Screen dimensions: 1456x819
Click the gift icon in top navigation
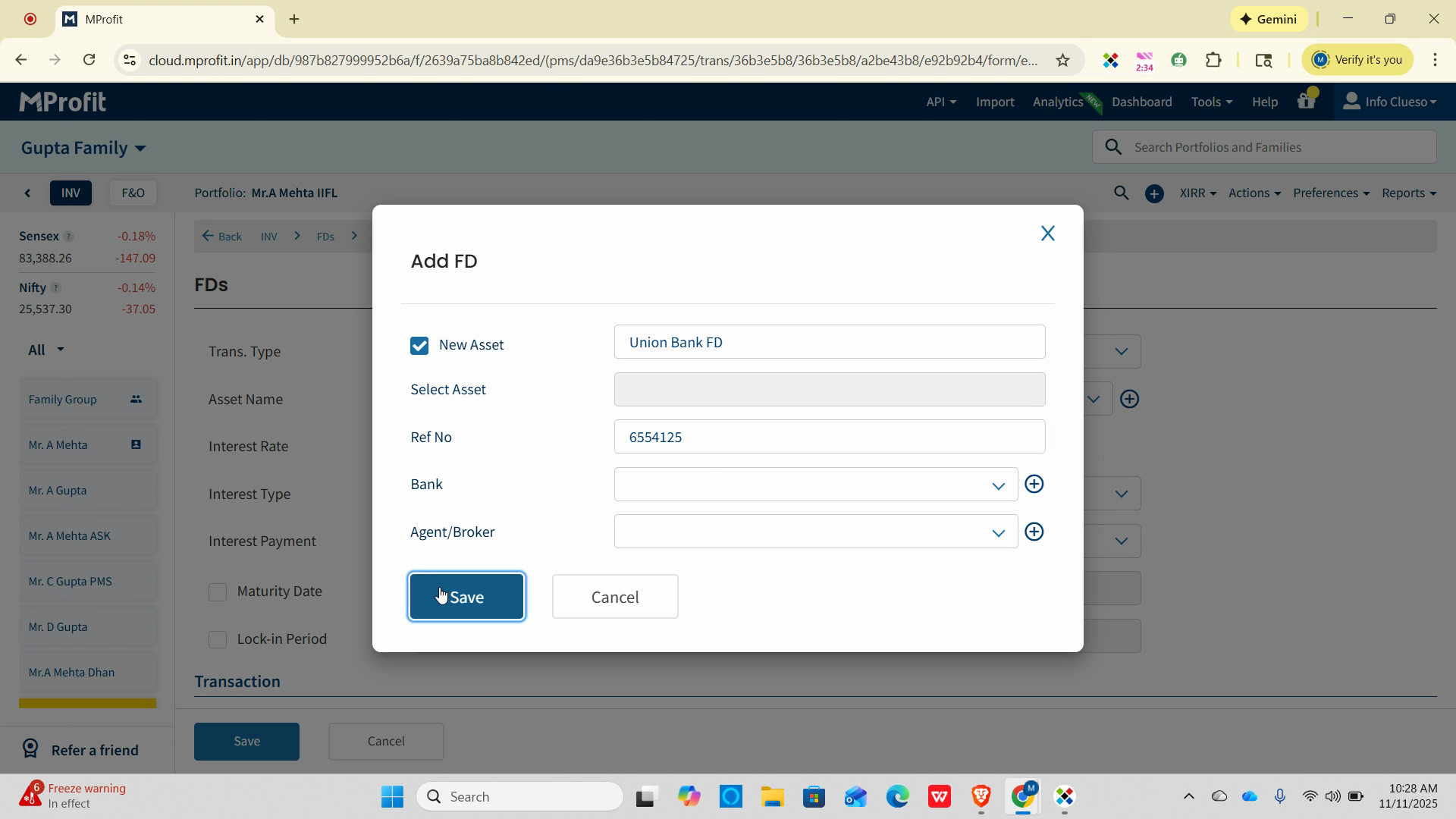(1306, 102)
